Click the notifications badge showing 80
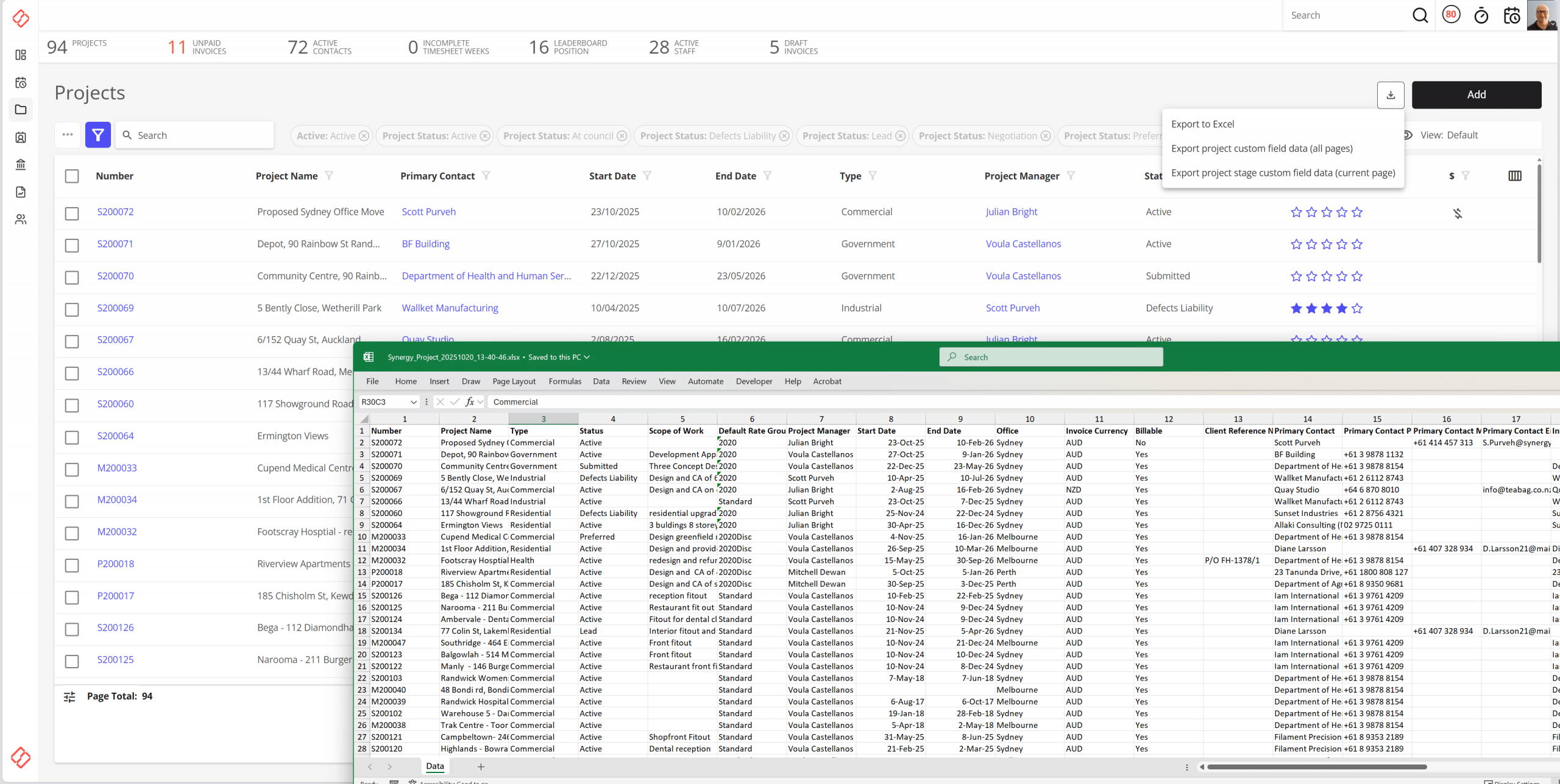The width and height of the screenshot is (1560, 784). (x=1451, y=15)
